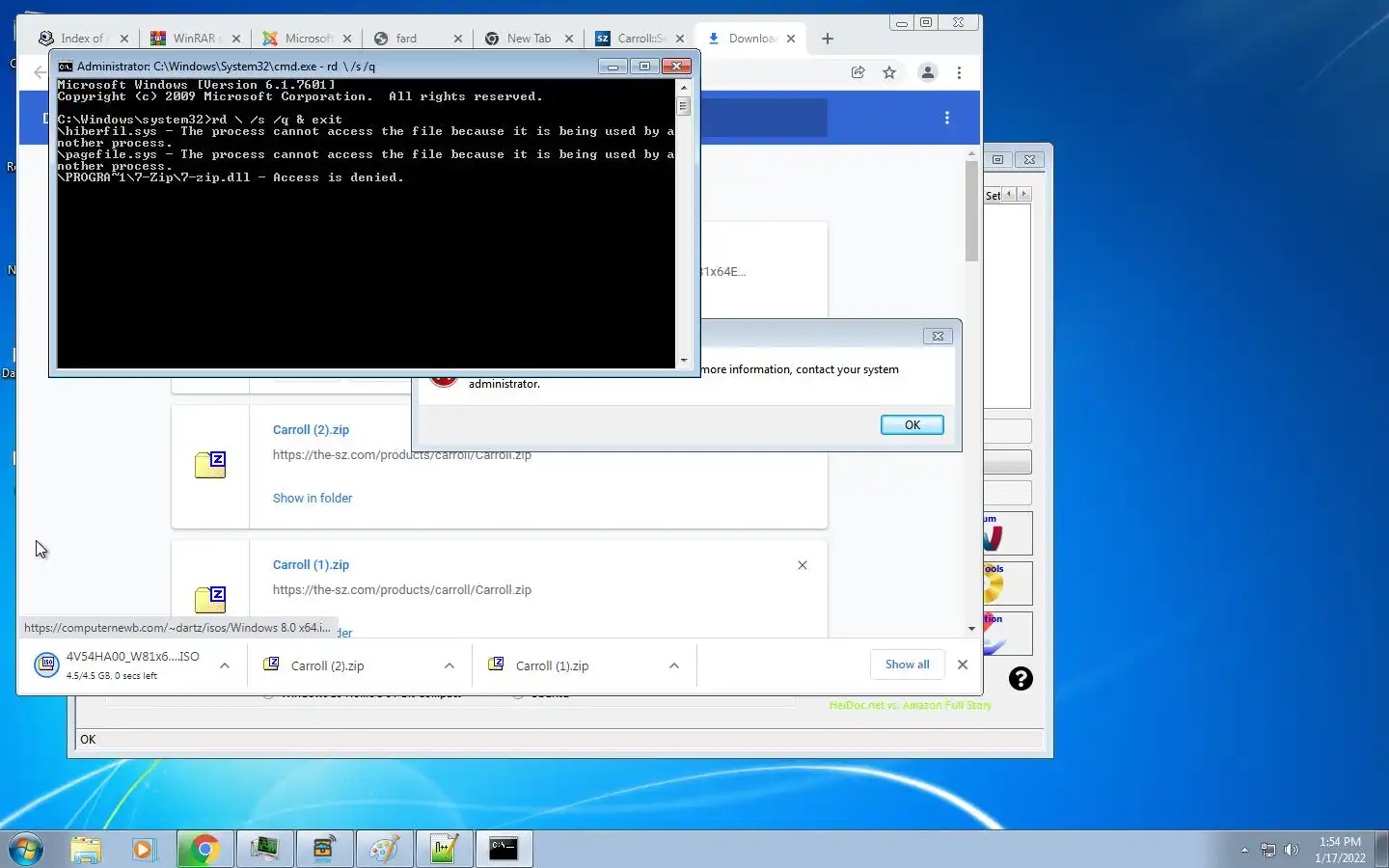The width and height of the screenshot is (1389, 868).
Task: Click the cmd window scrollbar up arrow
Action: 684,87
